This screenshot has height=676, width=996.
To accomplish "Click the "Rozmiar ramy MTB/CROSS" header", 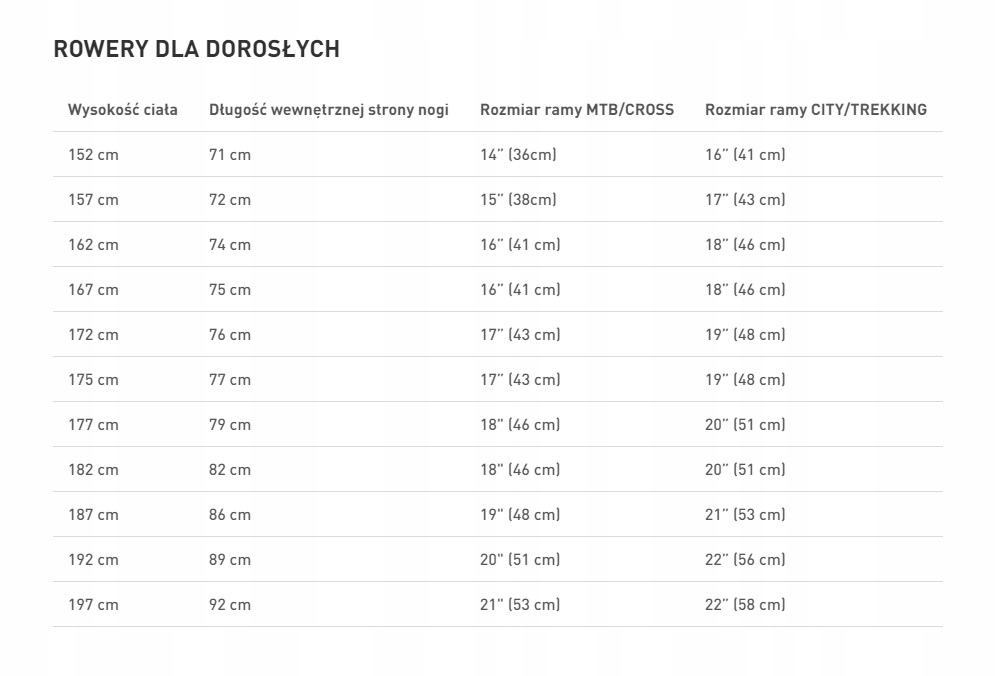I will click(x=577, y=110).
